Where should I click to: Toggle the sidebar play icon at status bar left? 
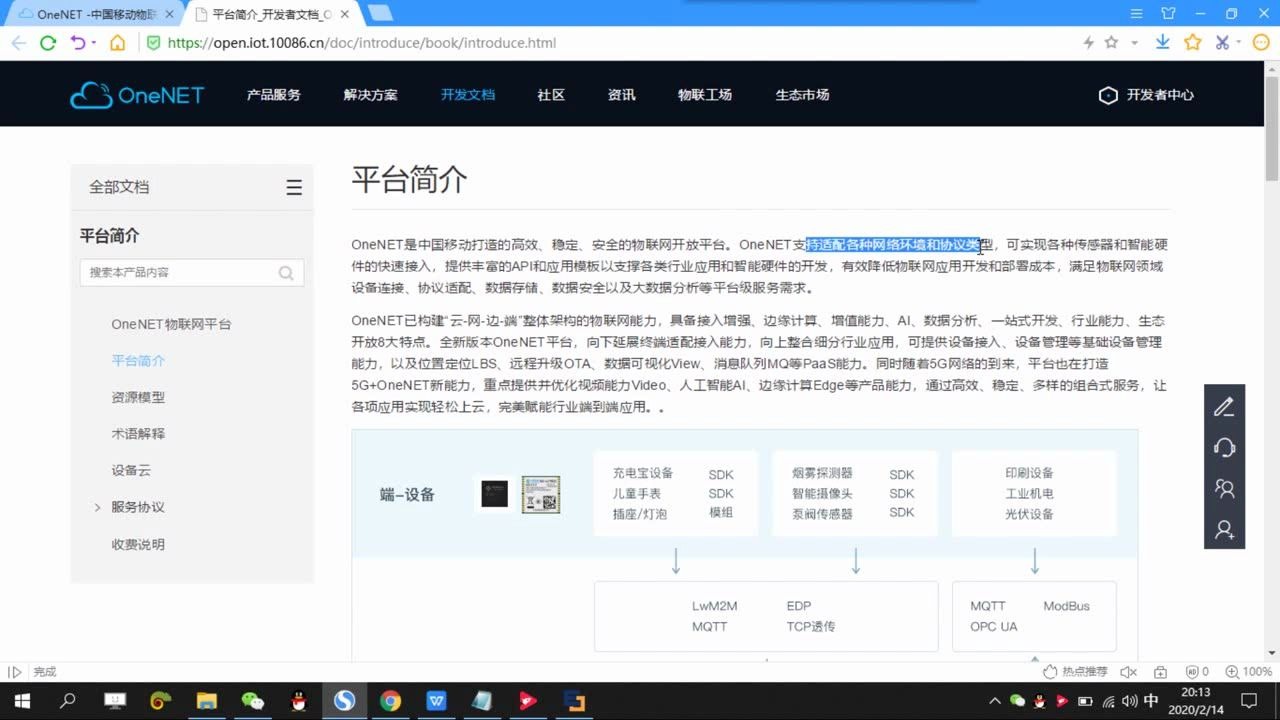coord(15,672)
